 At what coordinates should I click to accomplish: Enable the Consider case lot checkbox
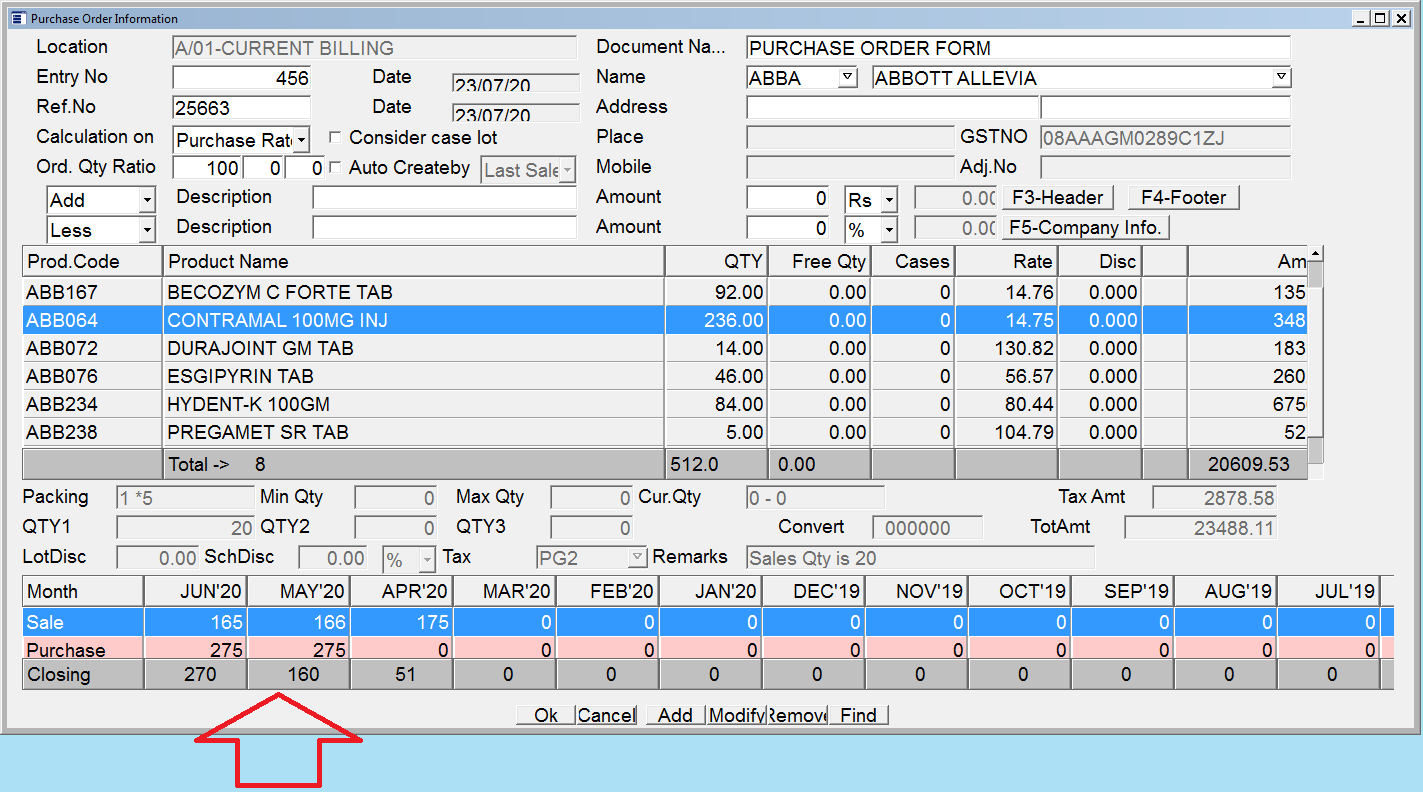click(x=335, y=138)
